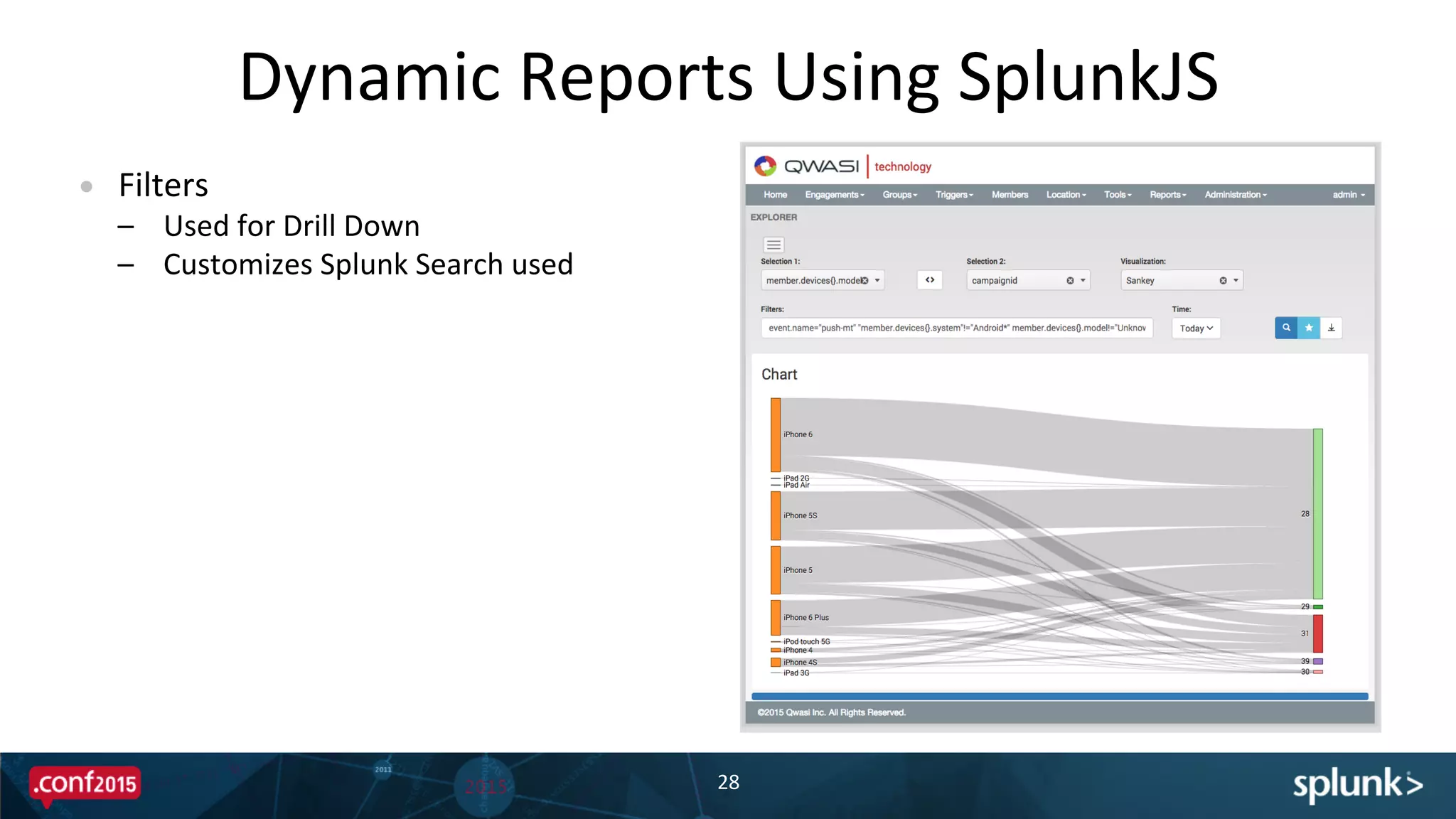Click the iPad 3G label

tap(796, 673)
